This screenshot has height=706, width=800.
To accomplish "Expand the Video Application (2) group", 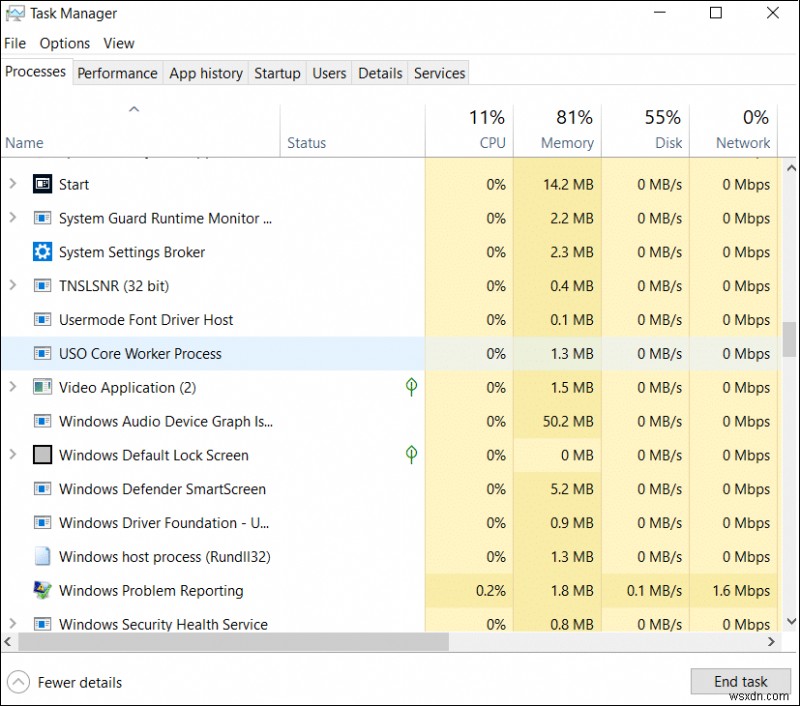I will (x=12, y=387).
